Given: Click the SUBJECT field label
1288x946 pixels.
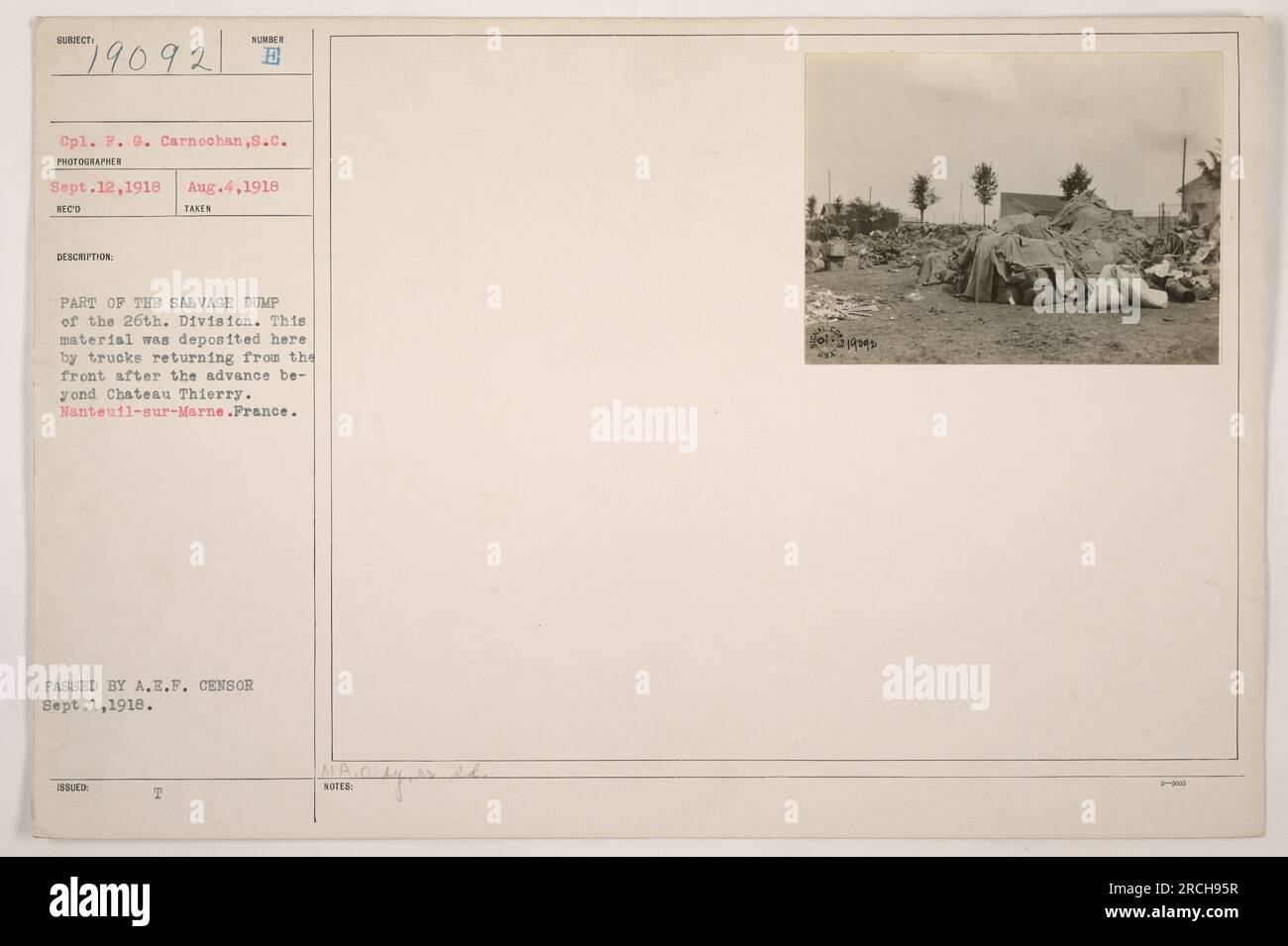Looking at the screenshot, I should 77,40.
